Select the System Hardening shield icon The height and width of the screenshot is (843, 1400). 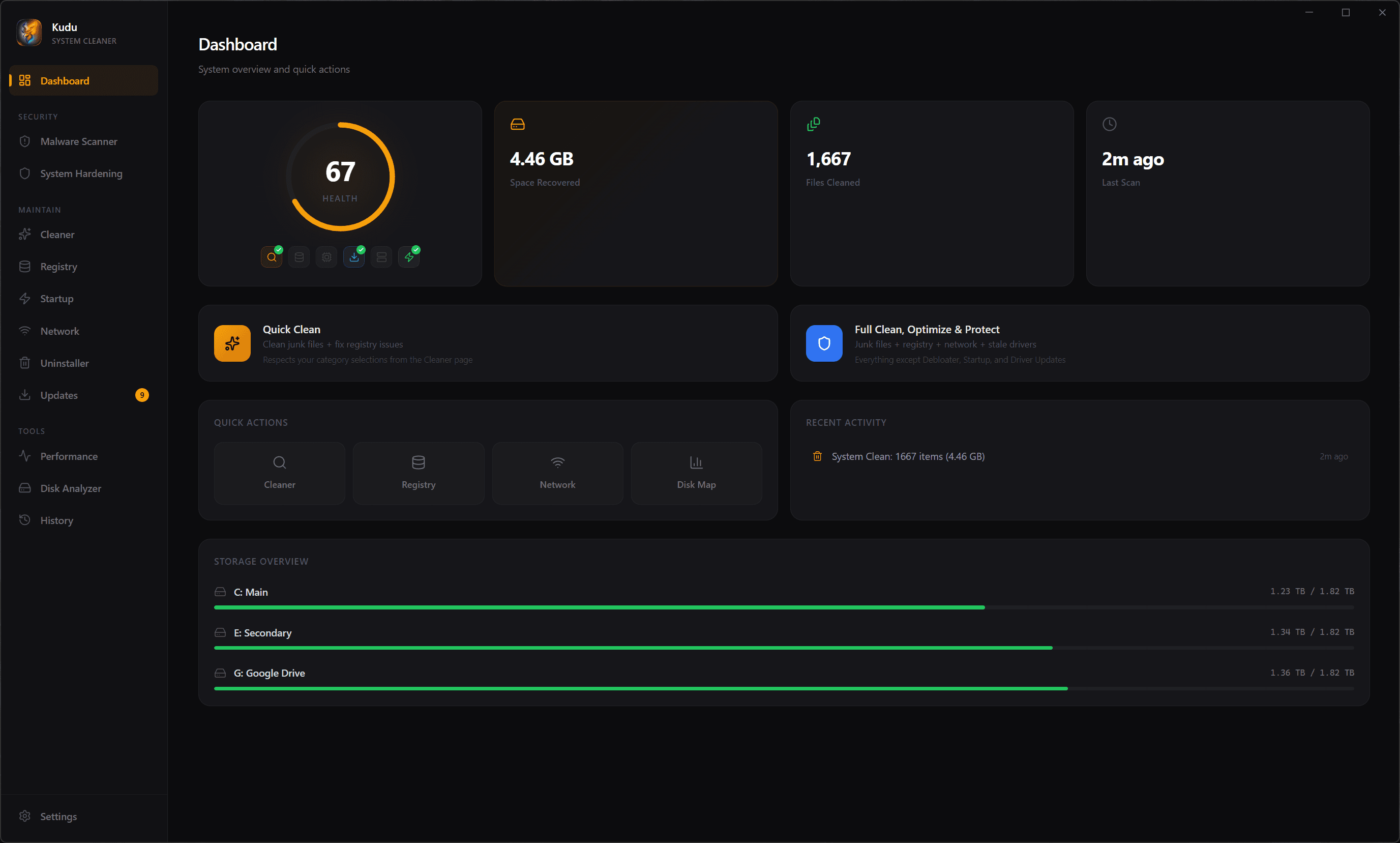point(24,173)
